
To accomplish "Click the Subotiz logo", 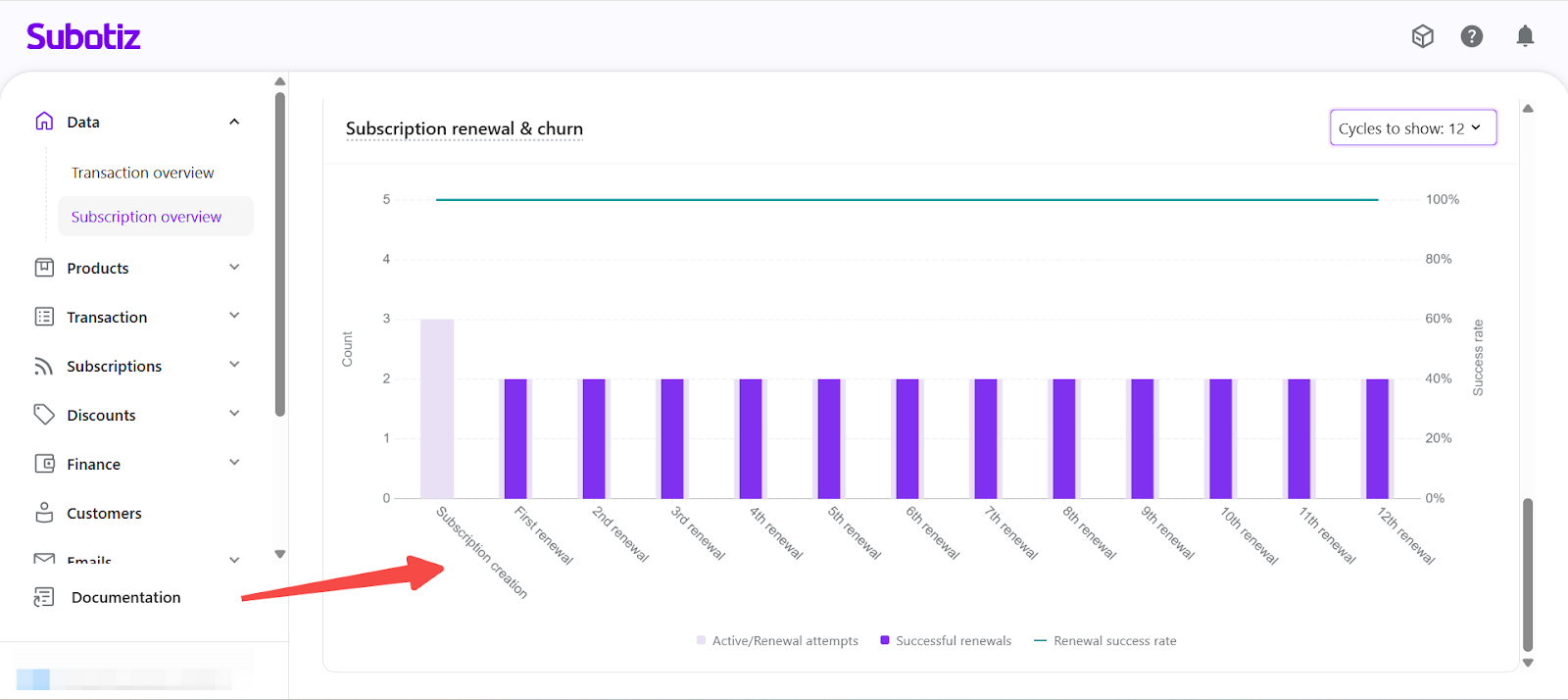I will tap(83, 37).
